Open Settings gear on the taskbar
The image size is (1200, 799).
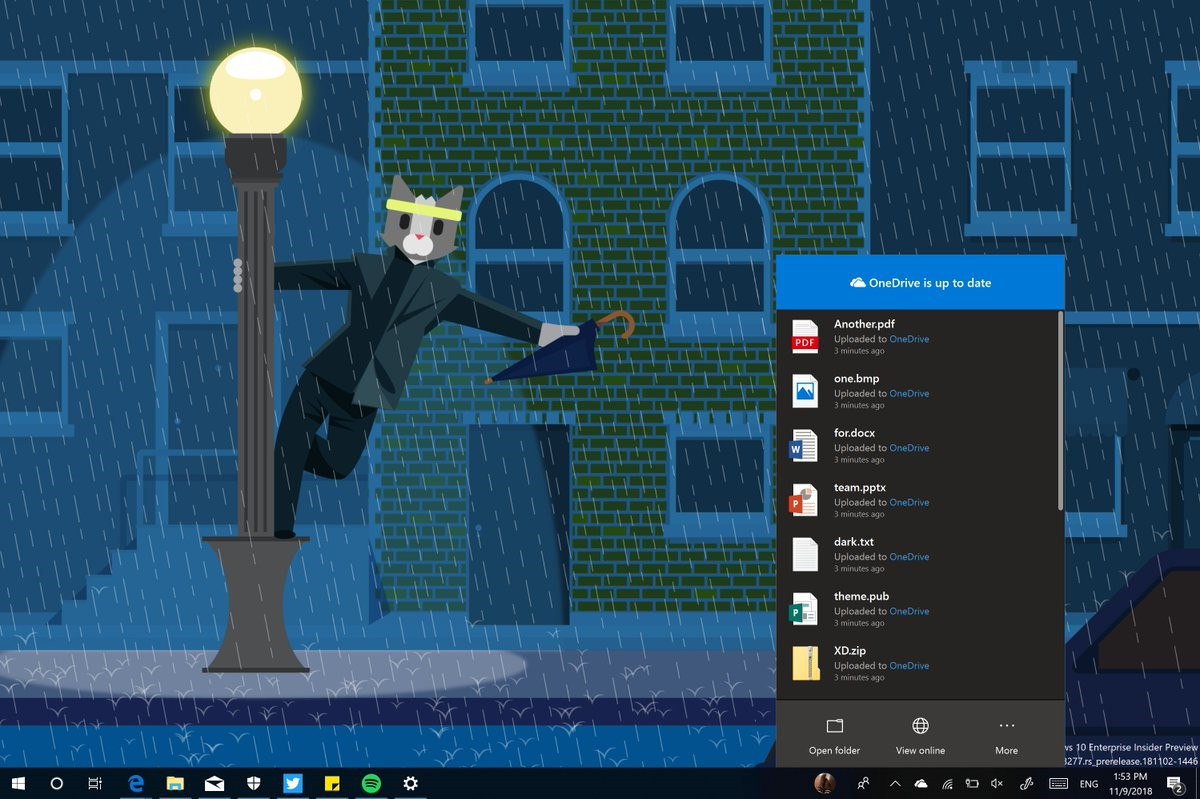tap(409, 783)
